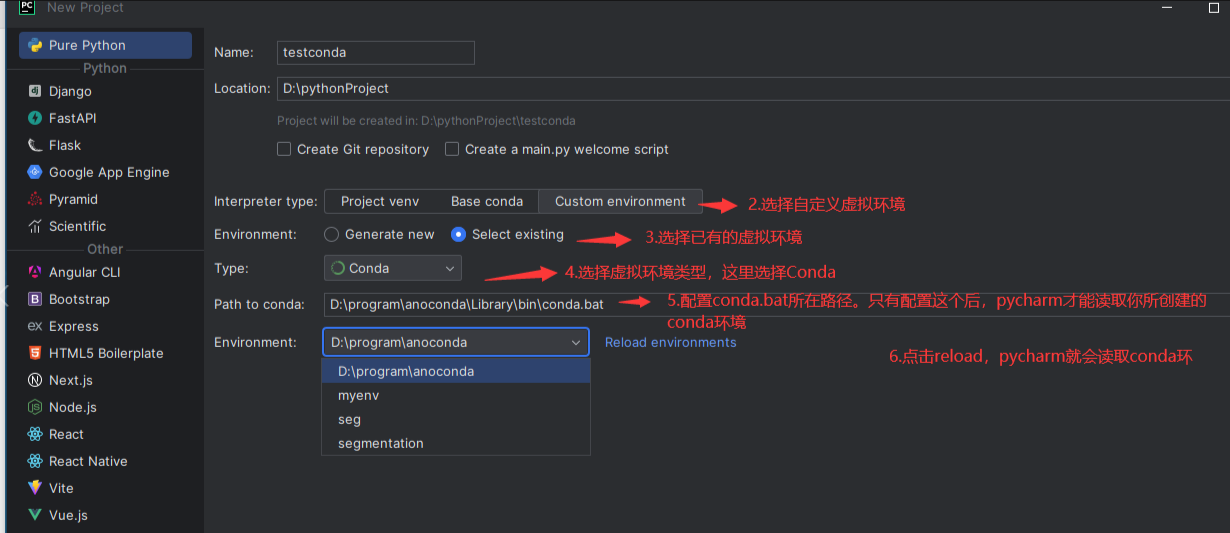Click the Bootstrap icon
The image size is (1230, 533).
click(35, 299)
